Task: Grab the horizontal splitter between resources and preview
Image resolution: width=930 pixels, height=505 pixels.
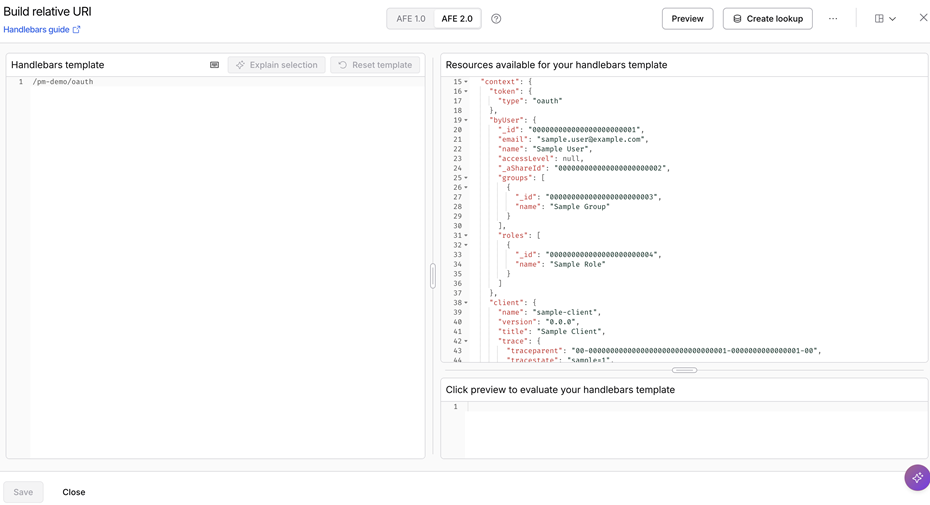Action: point(684,370)
